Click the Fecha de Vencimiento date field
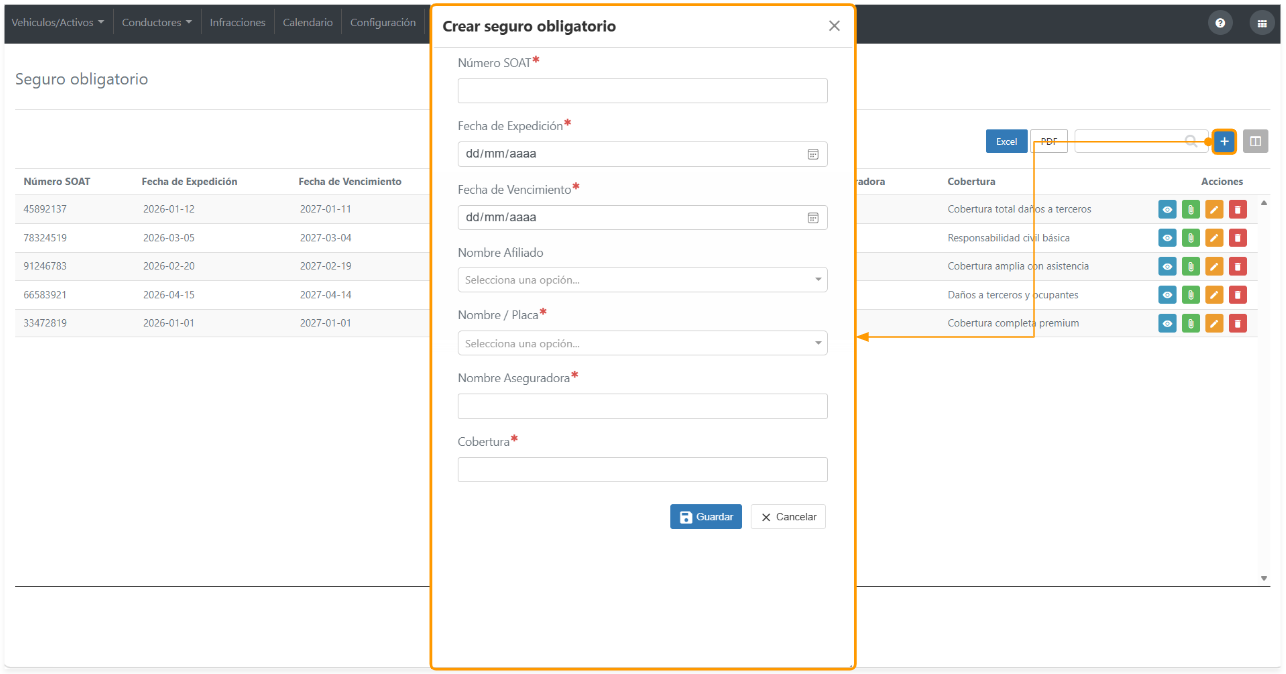This screenshot has height=674, width=1286. [643, 217]
